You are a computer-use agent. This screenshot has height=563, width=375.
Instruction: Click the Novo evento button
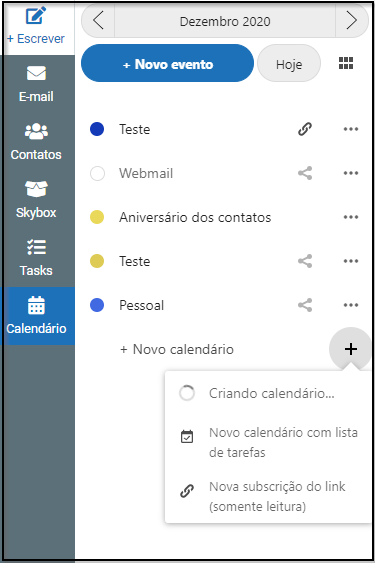tap(167, 63)
